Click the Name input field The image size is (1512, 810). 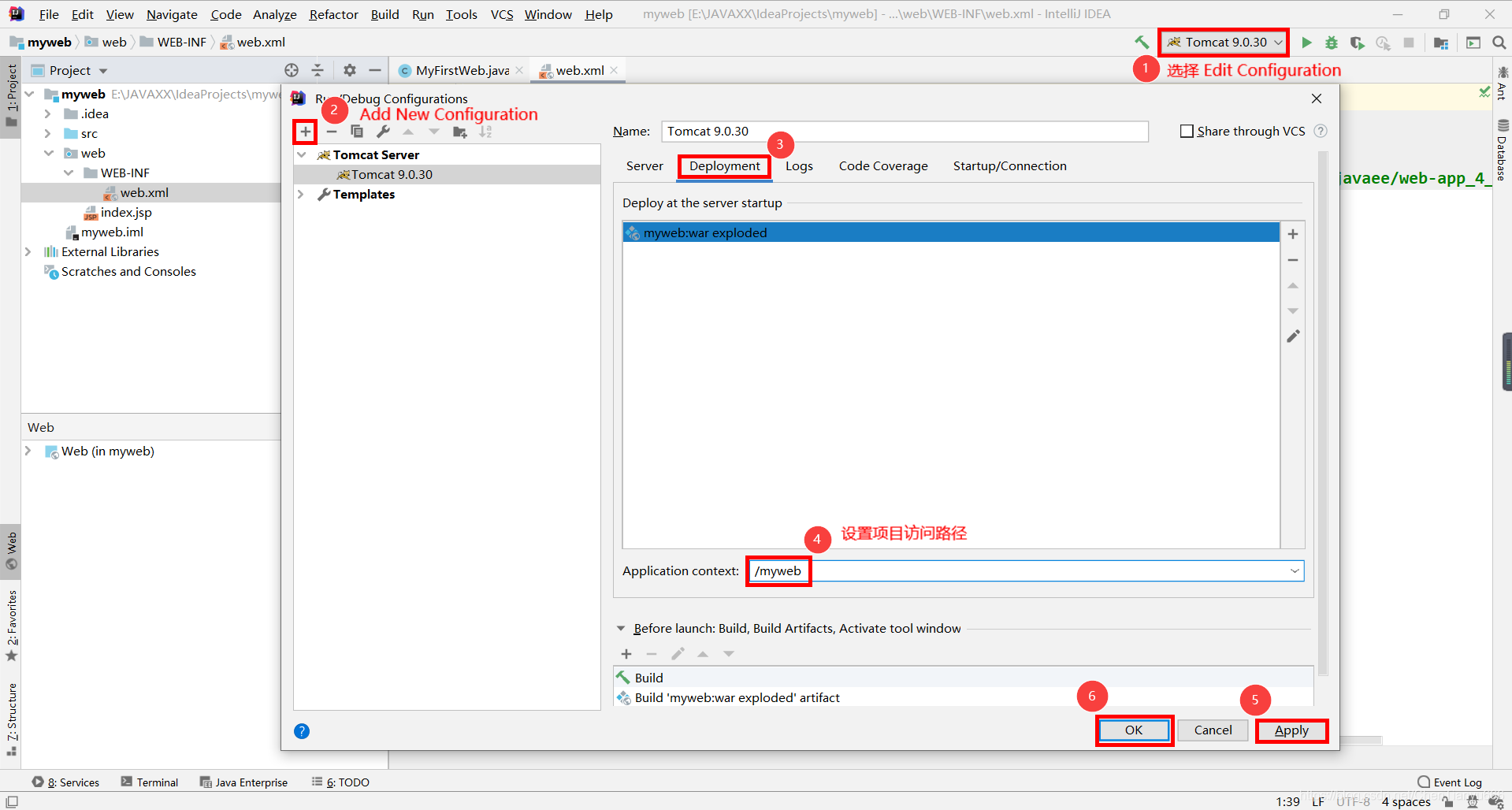(905, 132)
